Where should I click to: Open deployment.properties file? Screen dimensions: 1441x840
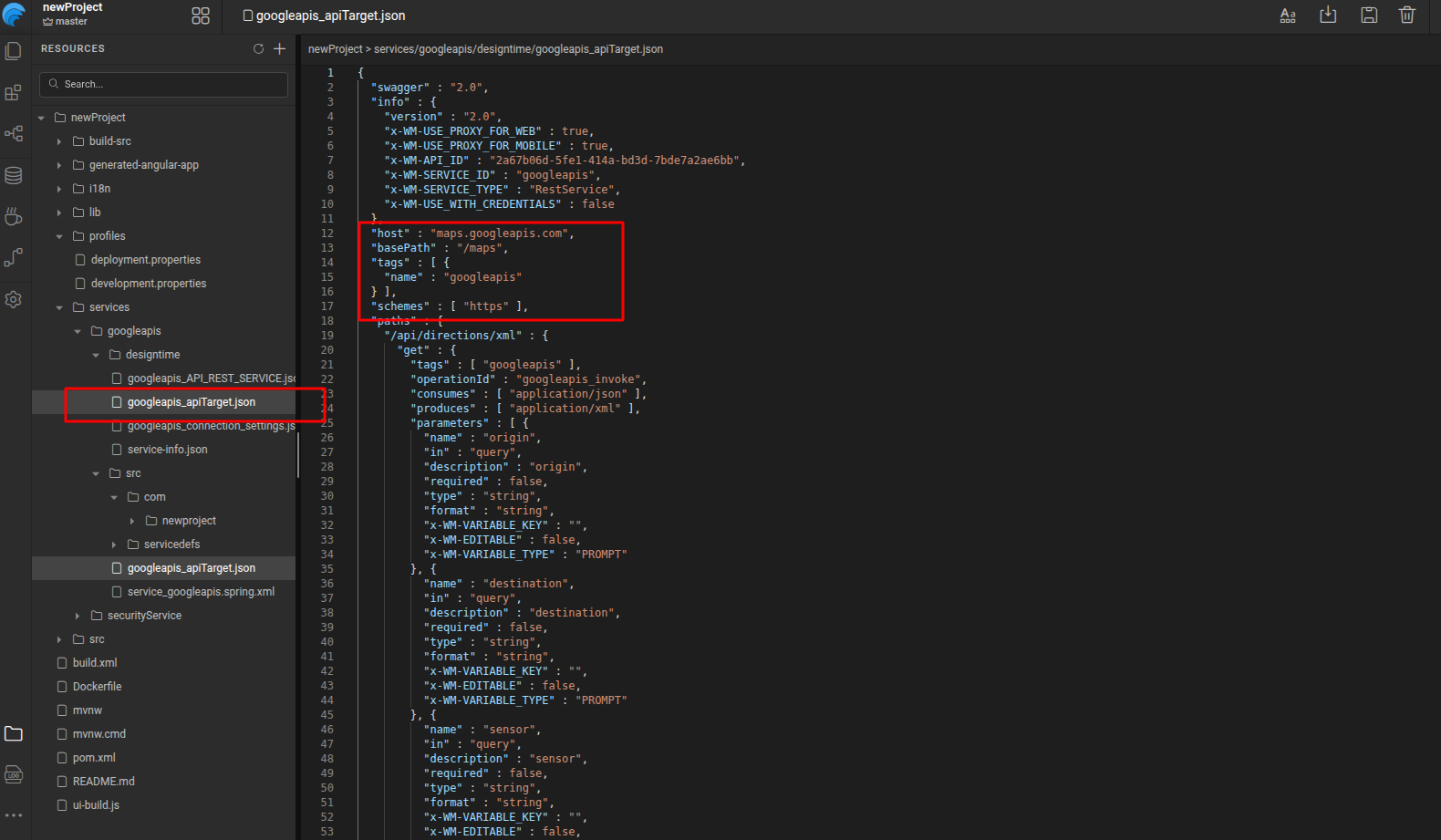coord(145,260)
